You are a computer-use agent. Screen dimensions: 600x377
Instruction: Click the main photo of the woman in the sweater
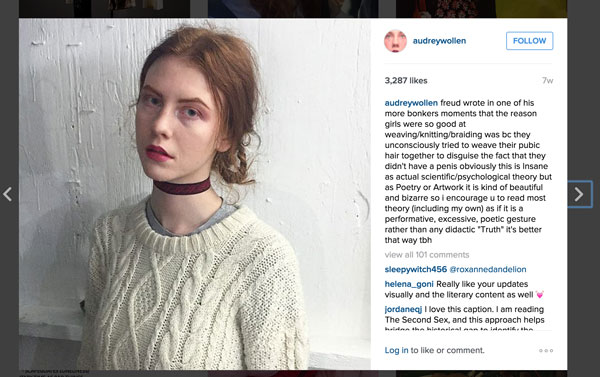195,194
